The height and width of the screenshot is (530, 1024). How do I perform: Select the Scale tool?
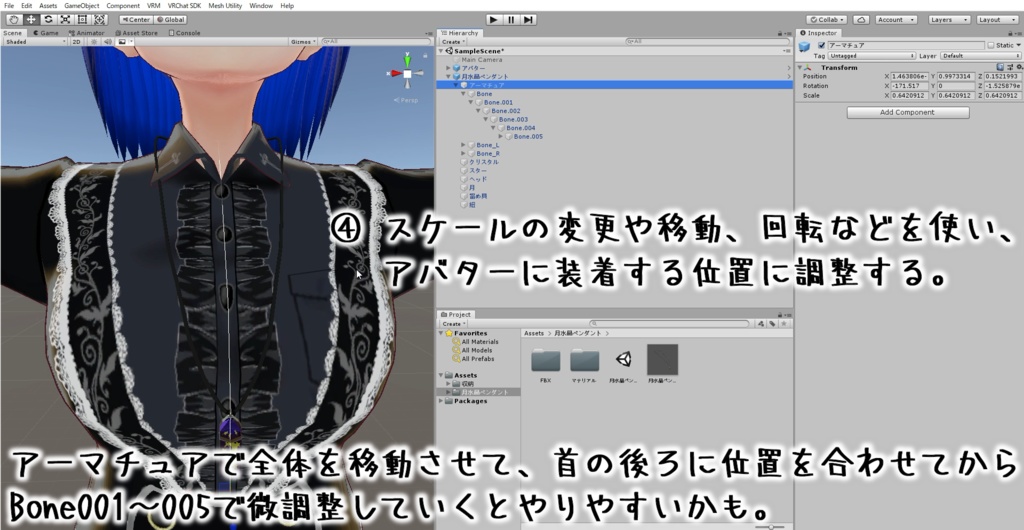(65, 20)
